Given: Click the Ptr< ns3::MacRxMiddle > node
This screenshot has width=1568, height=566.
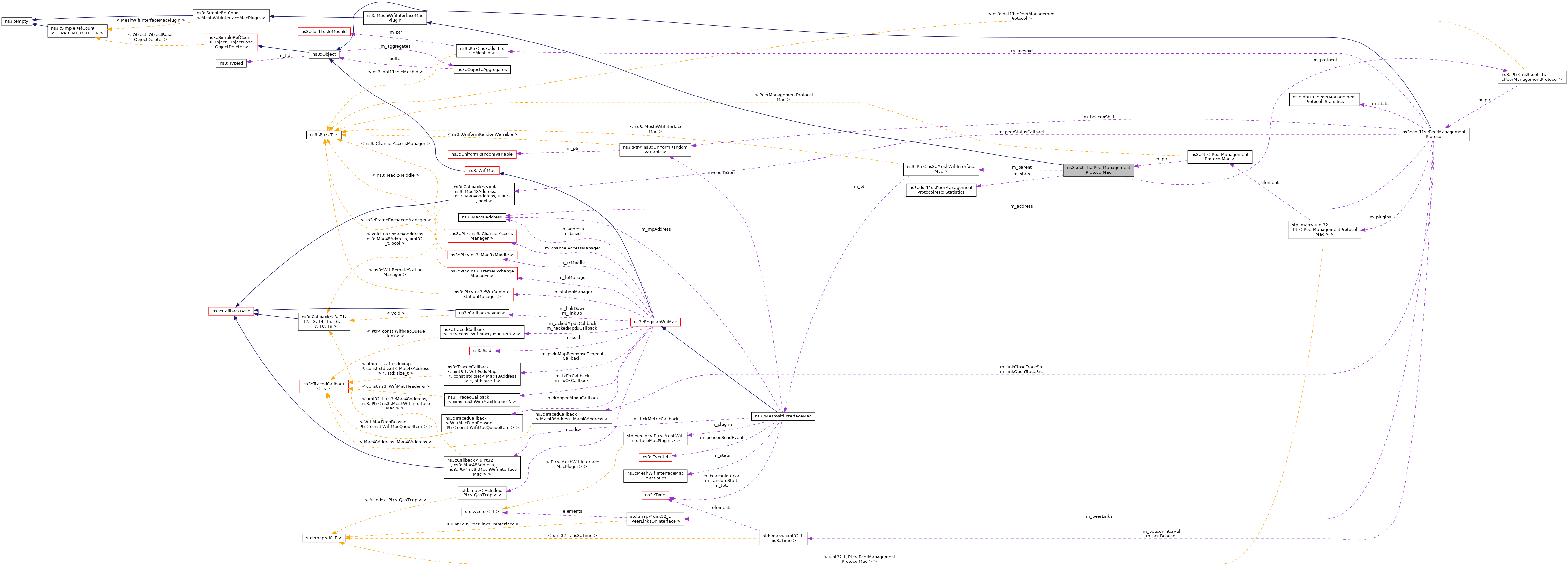Looking at the screenshot, I should click(x=482, y=255).
